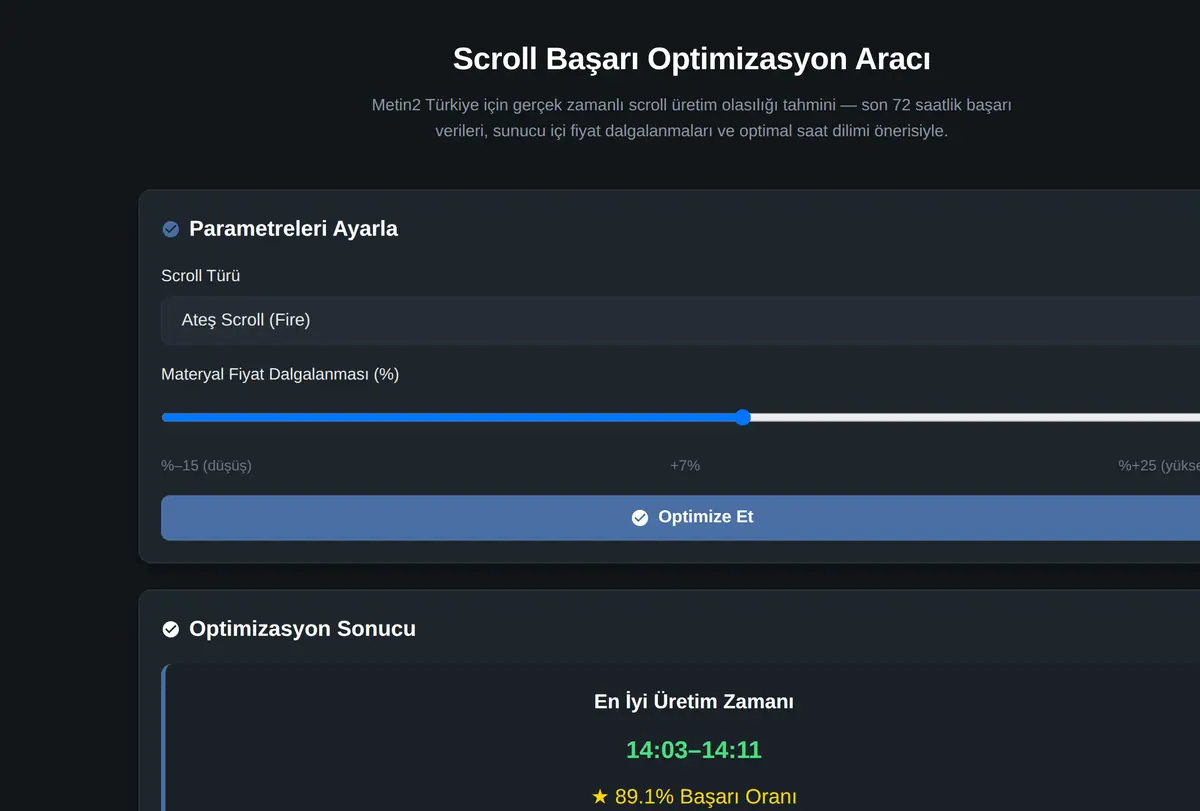Click the 14:03–14:11 time range result

coord(694,750)
